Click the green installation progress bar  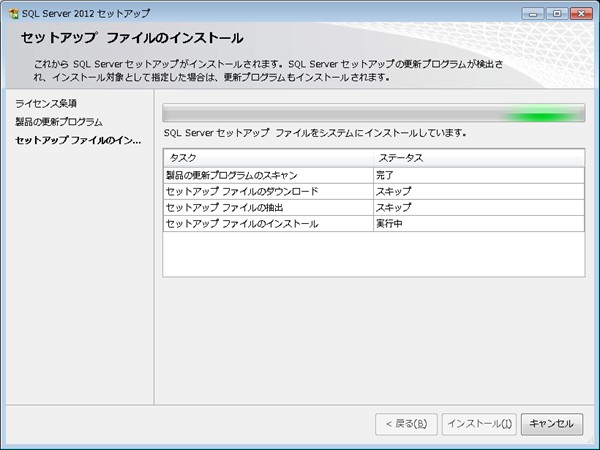(x=373, y=113)
